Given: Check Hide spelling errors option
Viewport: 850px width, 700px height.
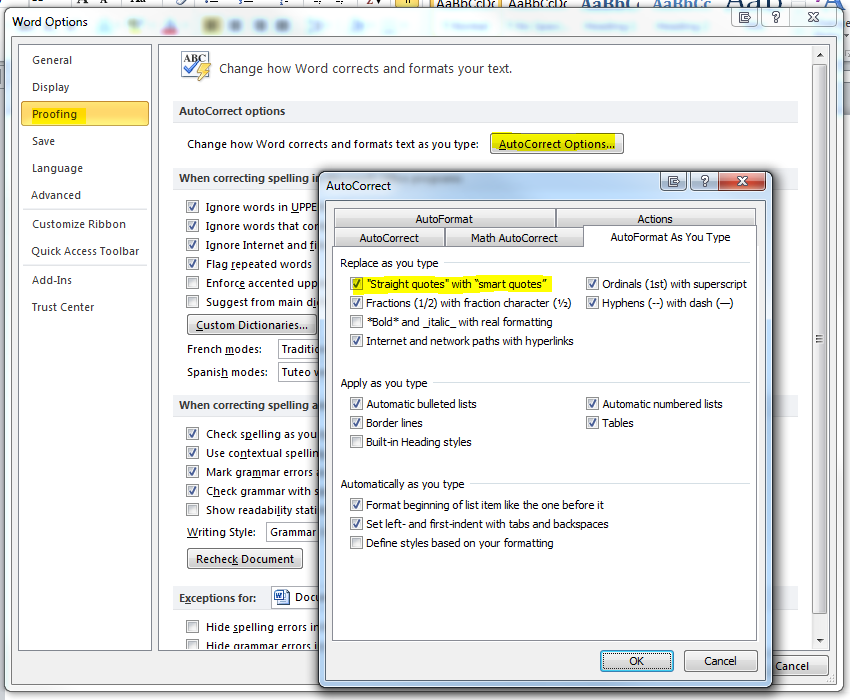Looking at the screenshot, I should (x=192, y=627).
